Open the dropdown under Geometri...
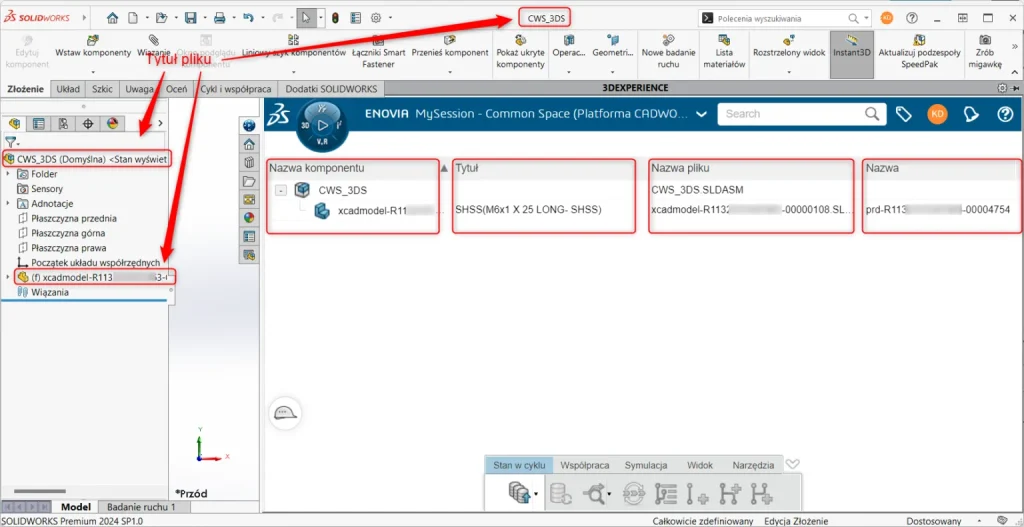The height and width of the screenshot is (527, 1024). tap(612, 72)
